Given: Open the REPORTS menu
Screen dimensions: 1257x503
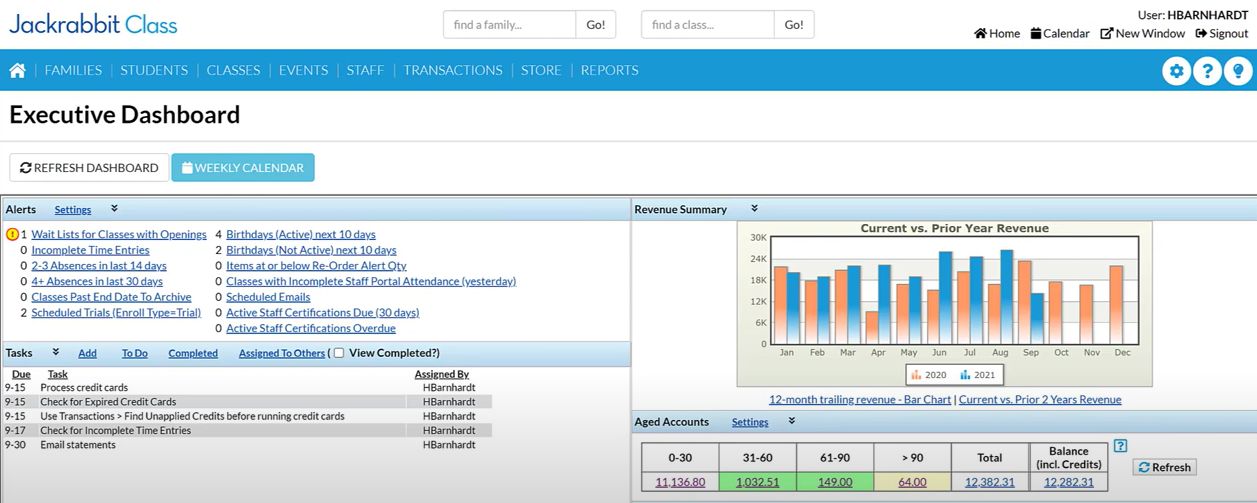Looking at the screenshot, I should 609,70.
